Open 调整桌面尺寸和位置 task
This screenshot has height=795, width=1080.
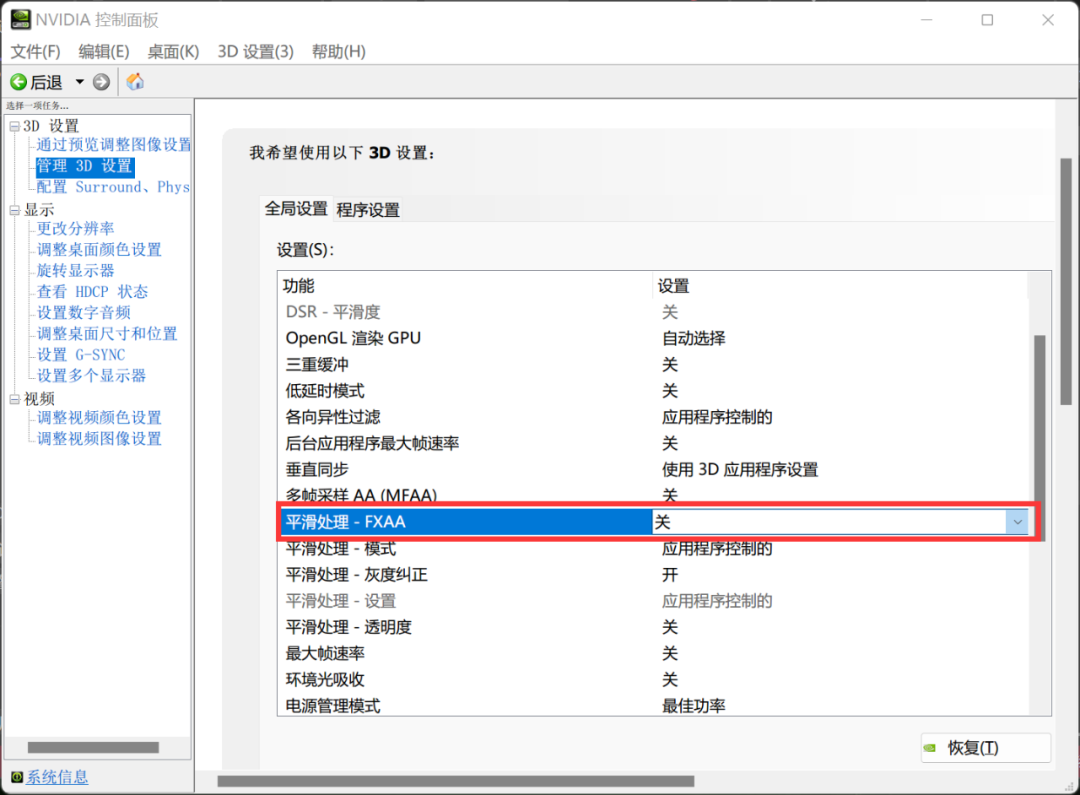click(x=107, y=334)
